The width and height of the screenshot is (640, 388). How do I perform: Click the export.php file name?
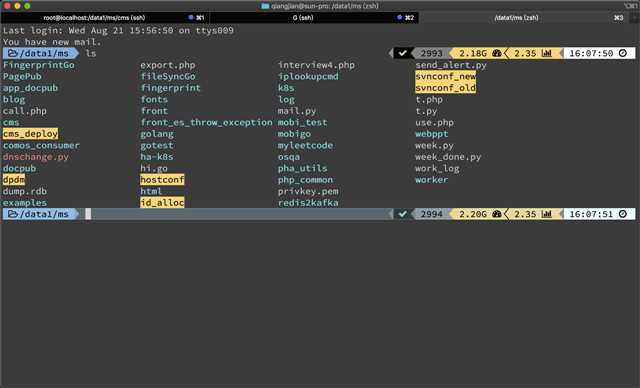pyautogui.click(x=168, y=65)
